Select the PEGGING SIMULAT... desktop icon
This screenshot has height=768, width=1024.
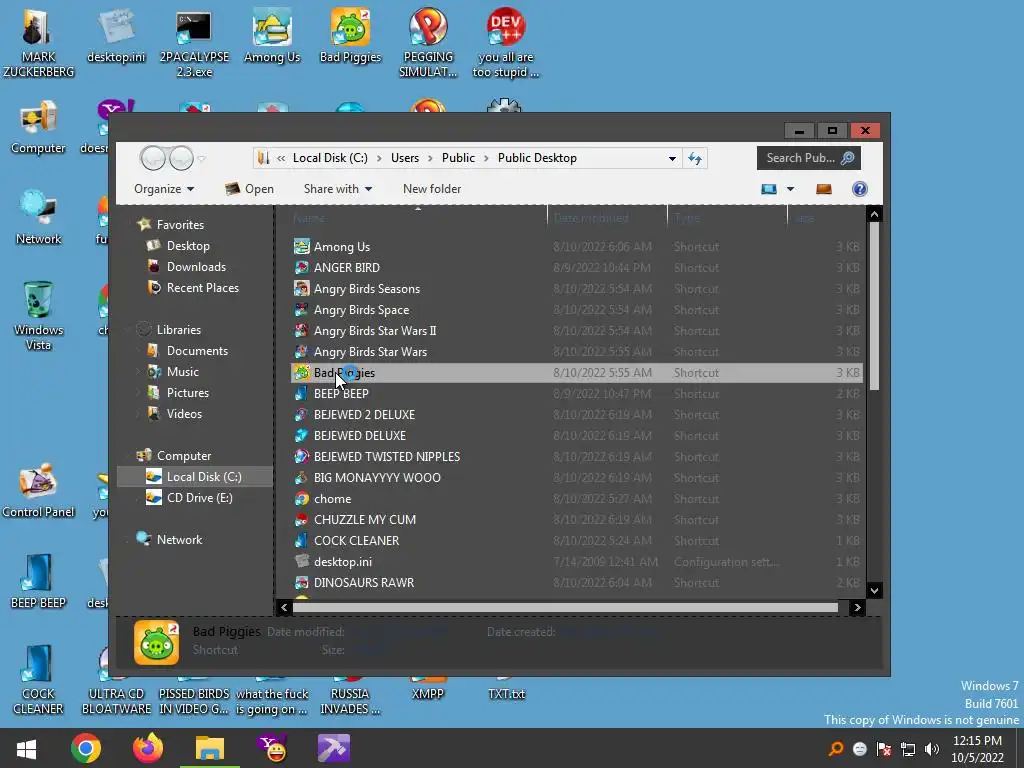click(x=428, y=43)
